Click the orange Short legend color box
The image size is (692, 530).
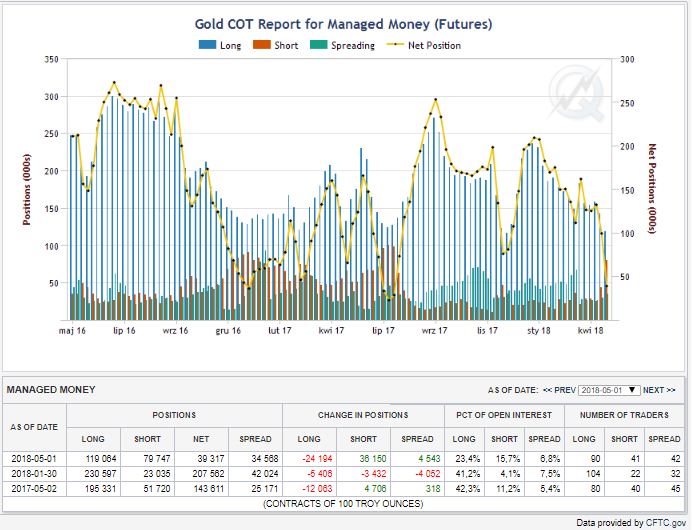click(262, 45)
